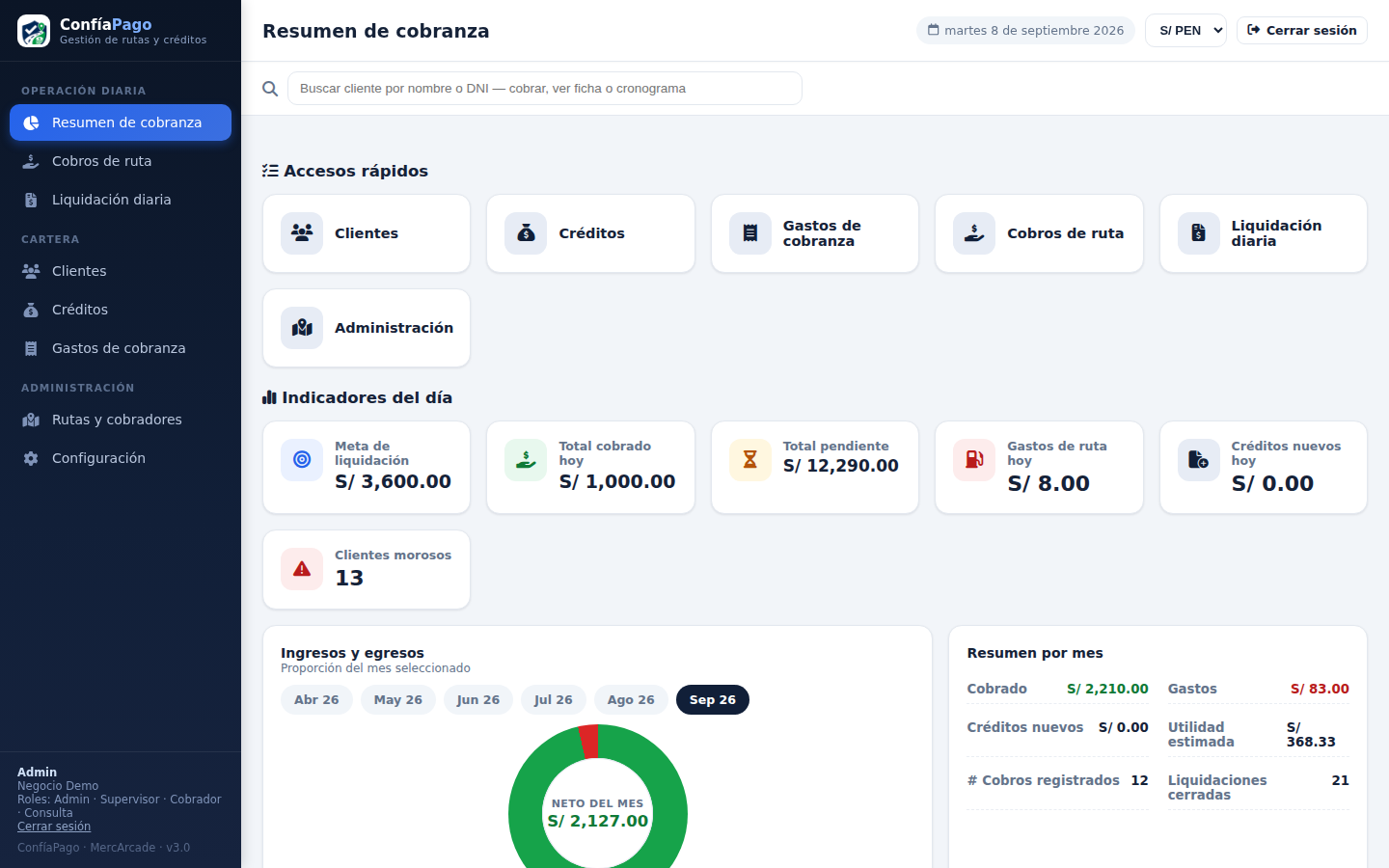The width and height of the screenshot is (1389, 868).
Task: Click the money bag icon on Créditos card
Action: point(526,233)
